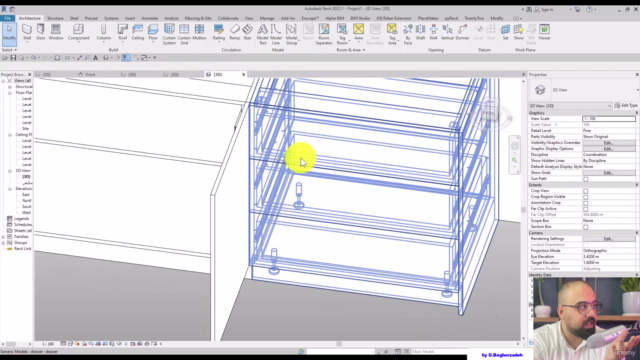Image resolution: width=640 pixels, height=360 pixels.
Task: Select the Floor tool
Action: click(153, 32)
